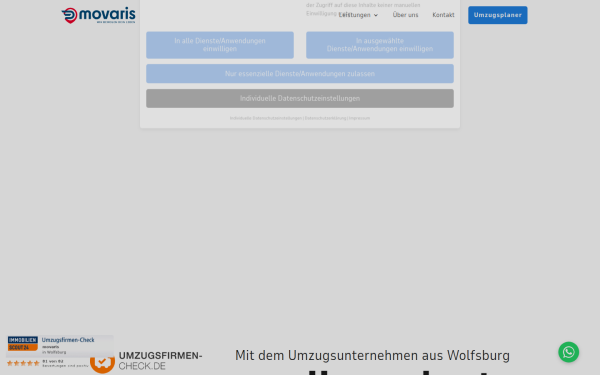Viewport: 600px width, 375px height.
Task: Open the Kontakt page
Action: point(443,15)
